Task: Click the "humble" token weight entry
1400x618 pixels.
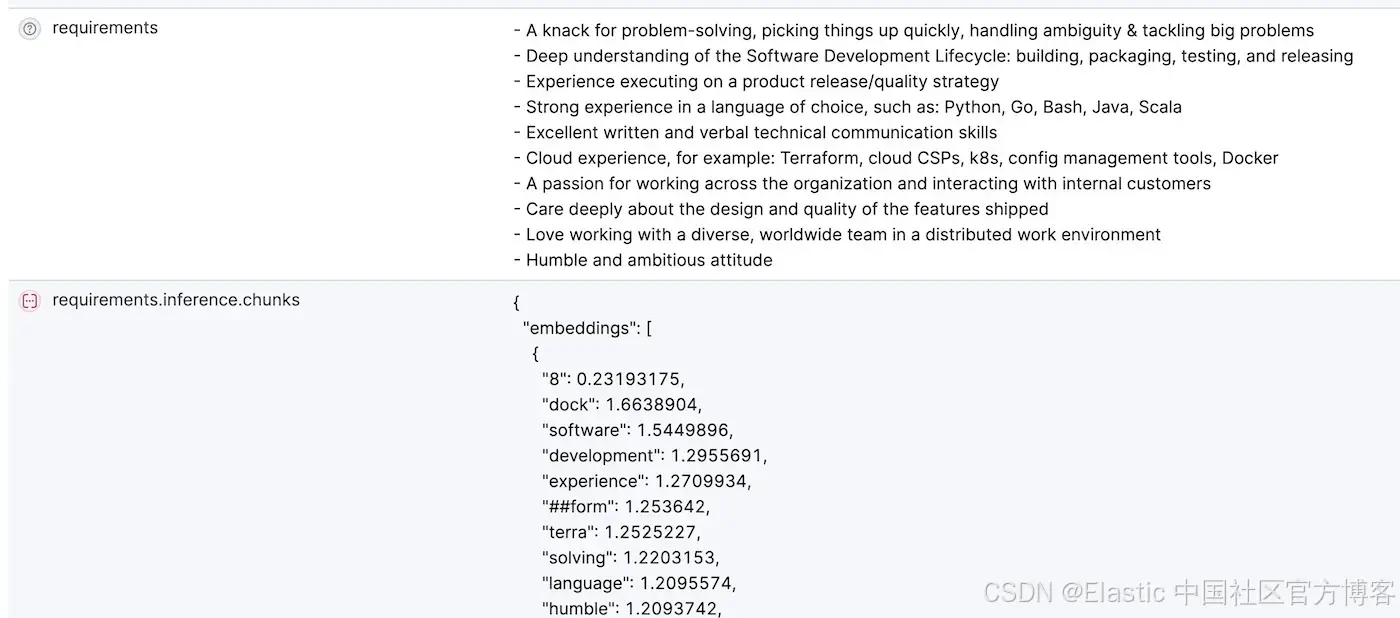Action: point(632,608)
